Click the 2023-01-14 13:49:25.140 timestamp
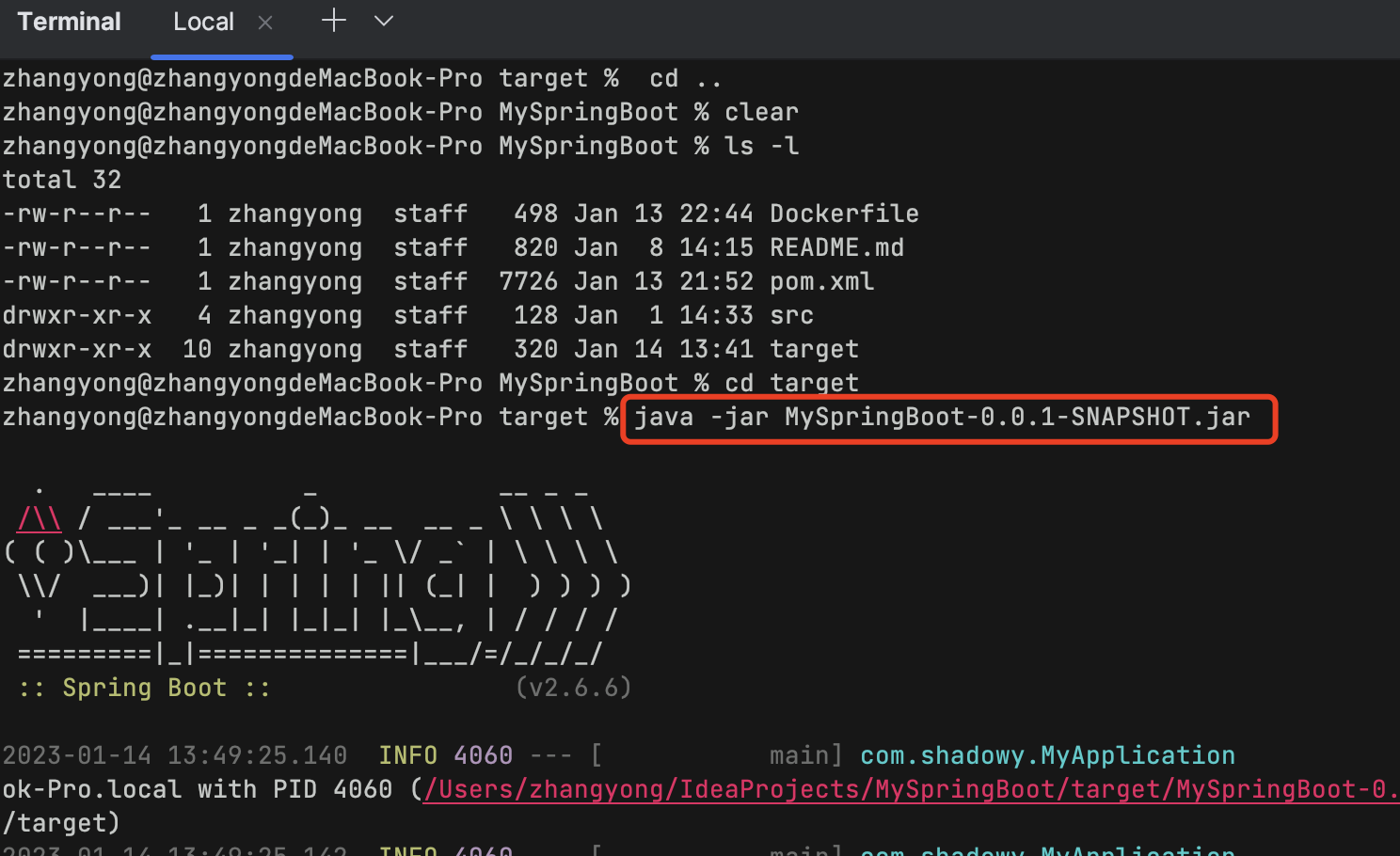Screen dimensions: 1400x856 (174, 755)
